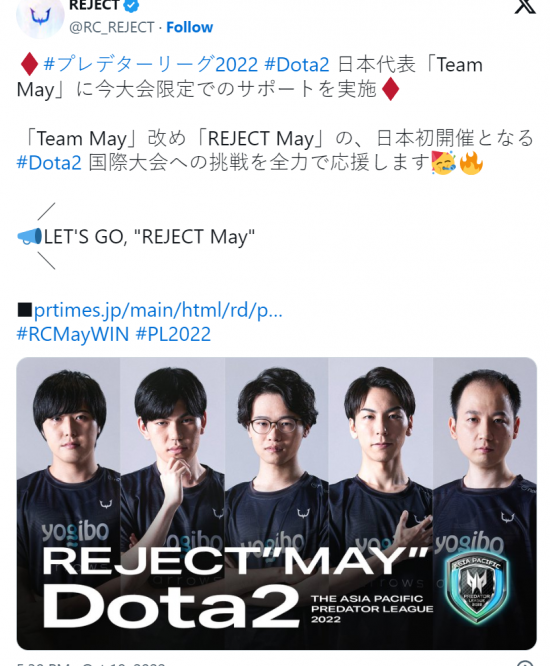Screen dimensions: 550x666
Task: Open the #Dota2 hashtag in the first line
Action: point(297,65)
